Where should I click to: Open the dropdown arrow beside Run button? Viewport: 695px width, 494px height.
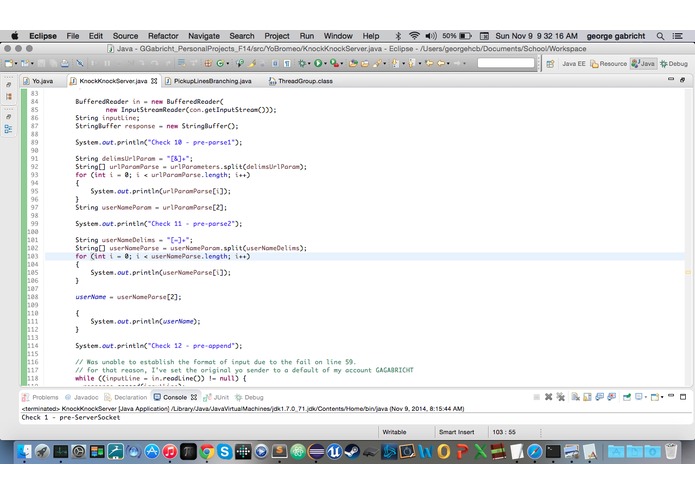pos(325,64)
